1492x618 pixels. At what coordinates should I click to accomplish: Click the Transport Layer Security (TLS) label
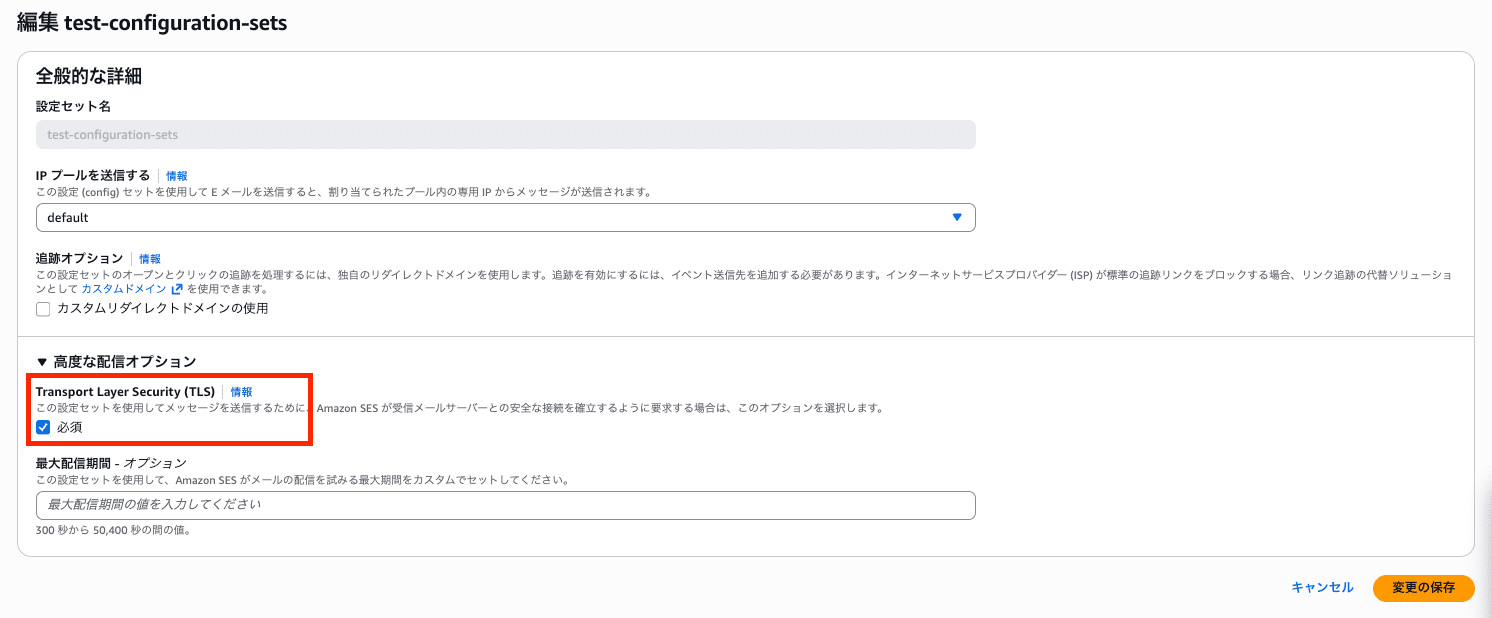[x=125, y=392]
